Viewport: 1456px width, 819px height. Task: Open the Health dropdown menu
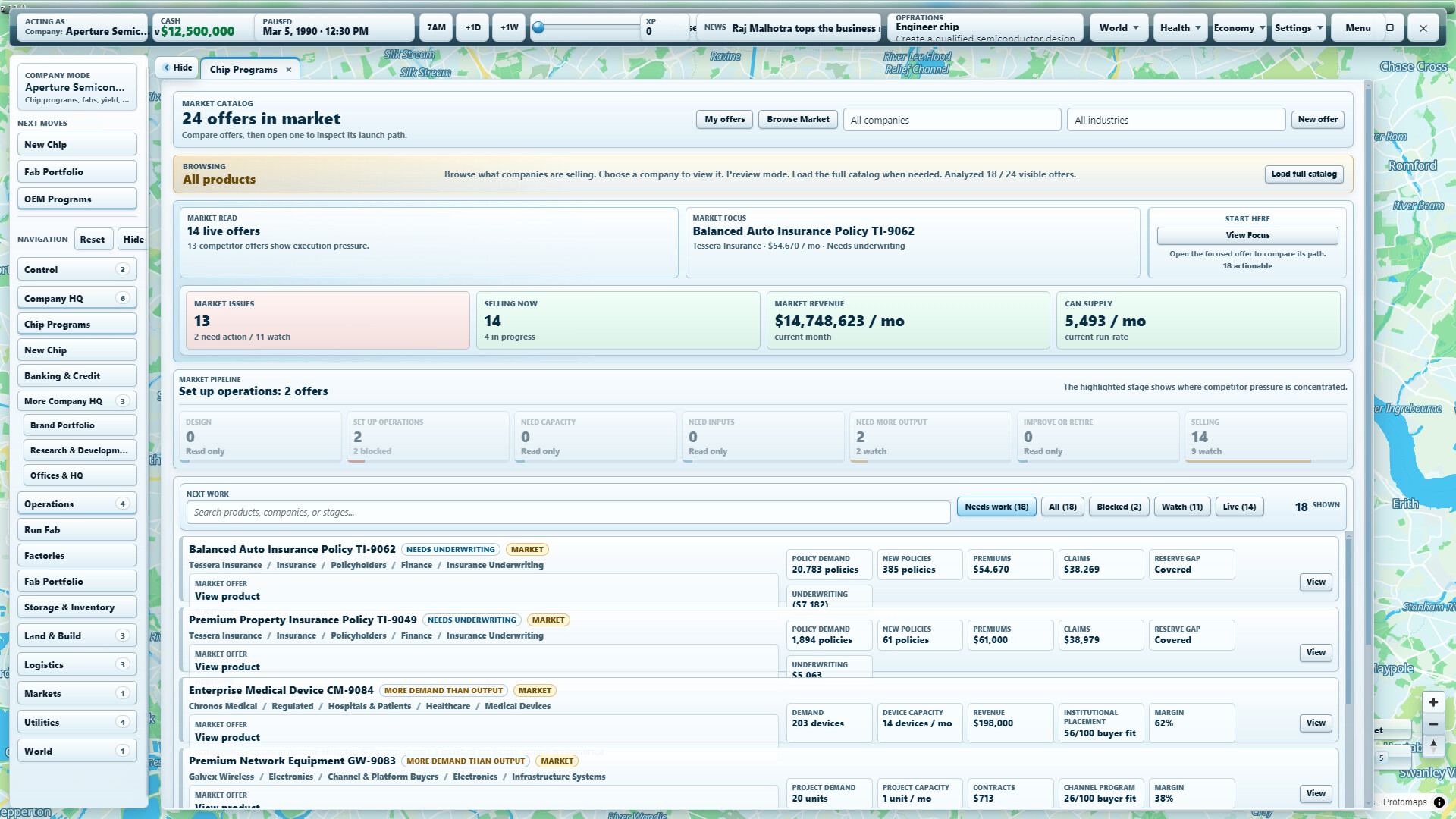pyautogui.click(x=1179, y=28)
